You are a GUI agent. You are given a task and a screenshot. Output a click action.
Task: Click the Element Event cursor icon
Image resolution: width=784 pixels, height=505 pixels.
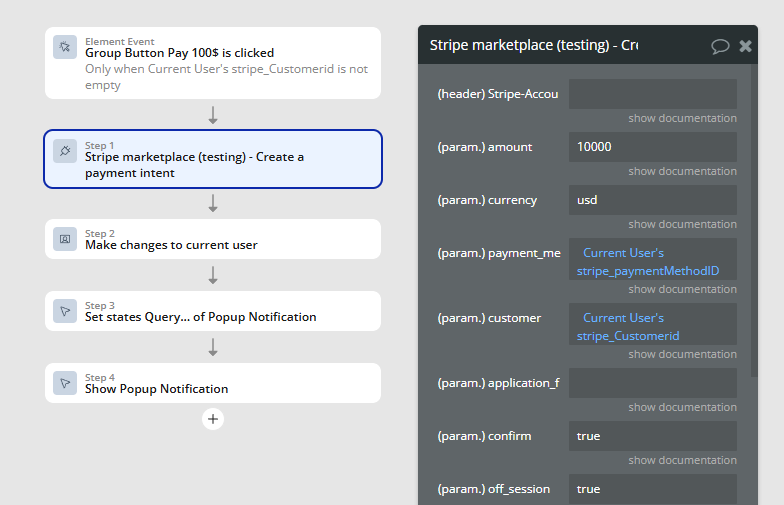tap(65, 47)
